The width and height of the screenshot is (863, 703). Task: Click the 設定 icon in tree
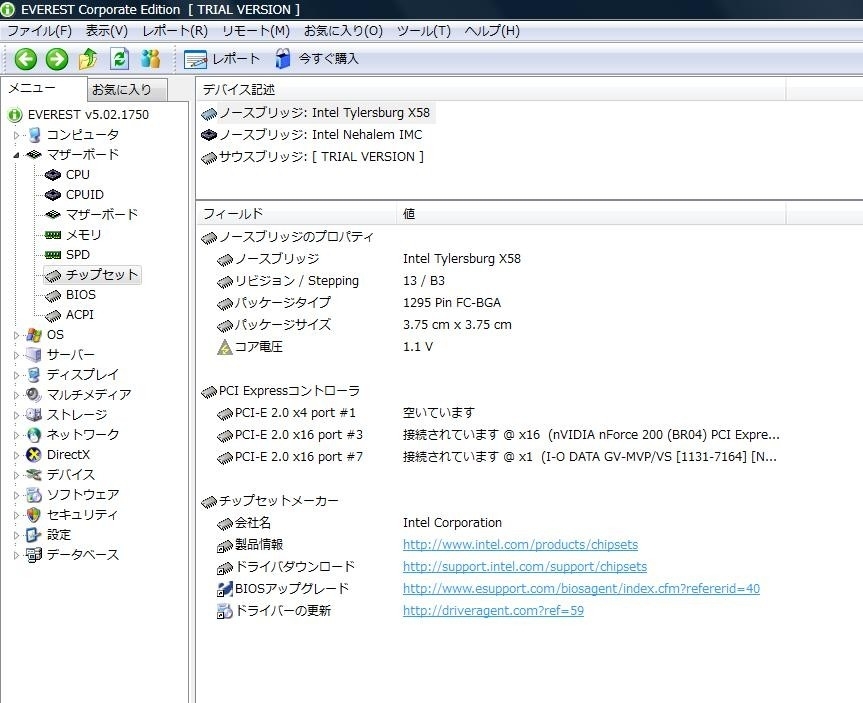[34, 535]
